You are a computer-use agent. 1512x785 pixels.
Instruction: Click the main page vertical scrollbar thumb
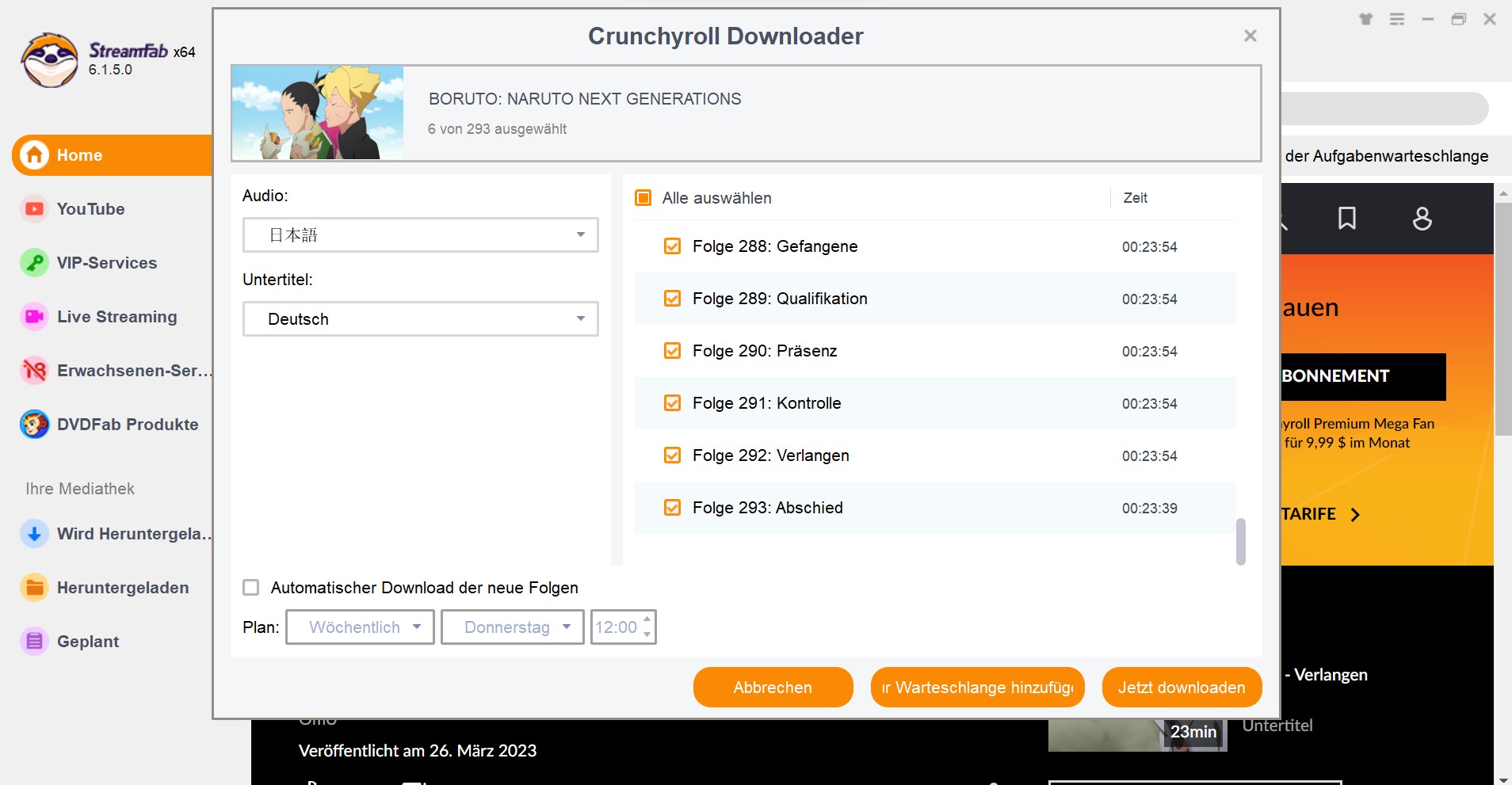(1503, 318)
